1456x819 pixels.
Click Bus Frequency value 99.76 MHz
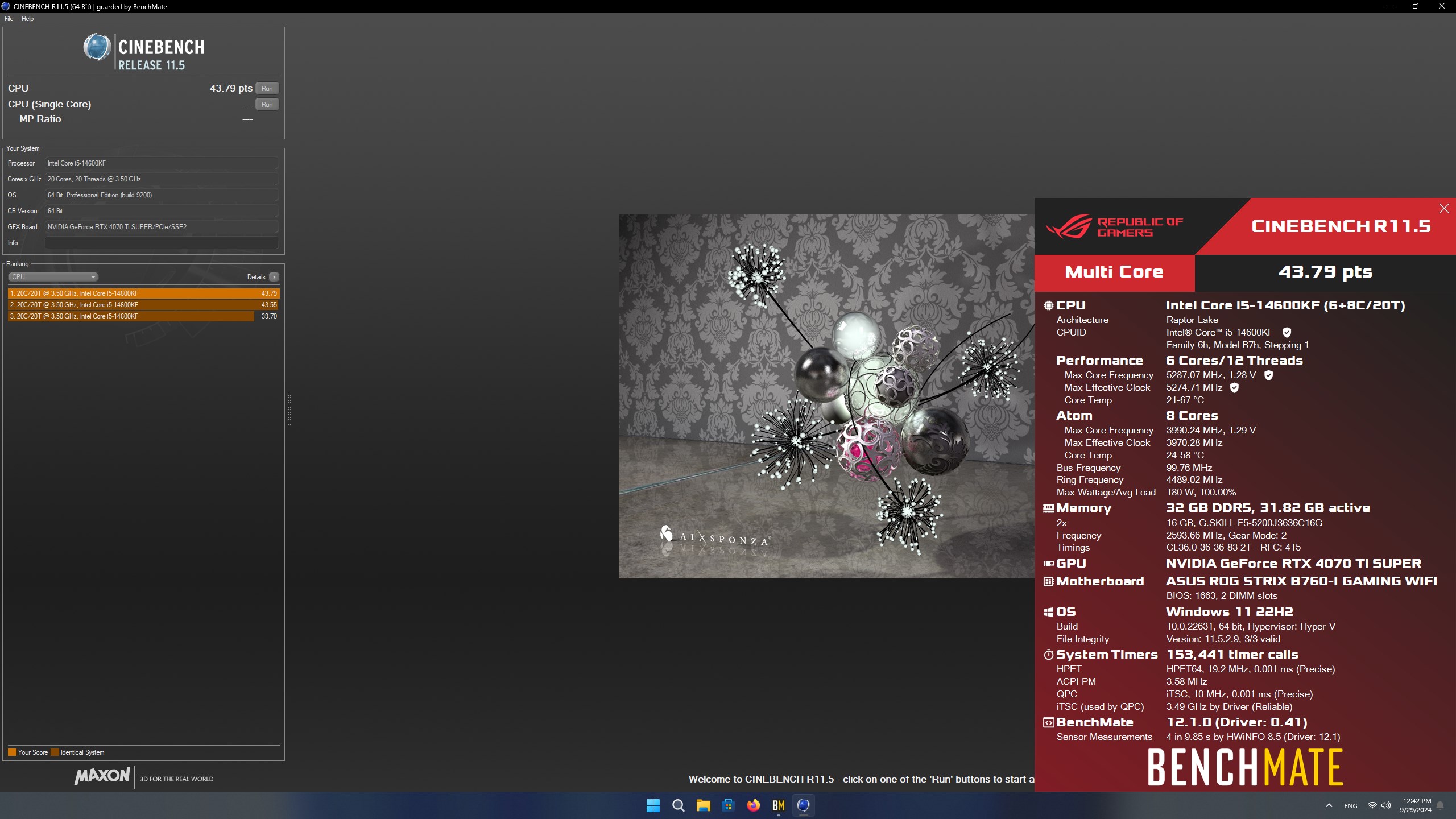(1189, 468)
